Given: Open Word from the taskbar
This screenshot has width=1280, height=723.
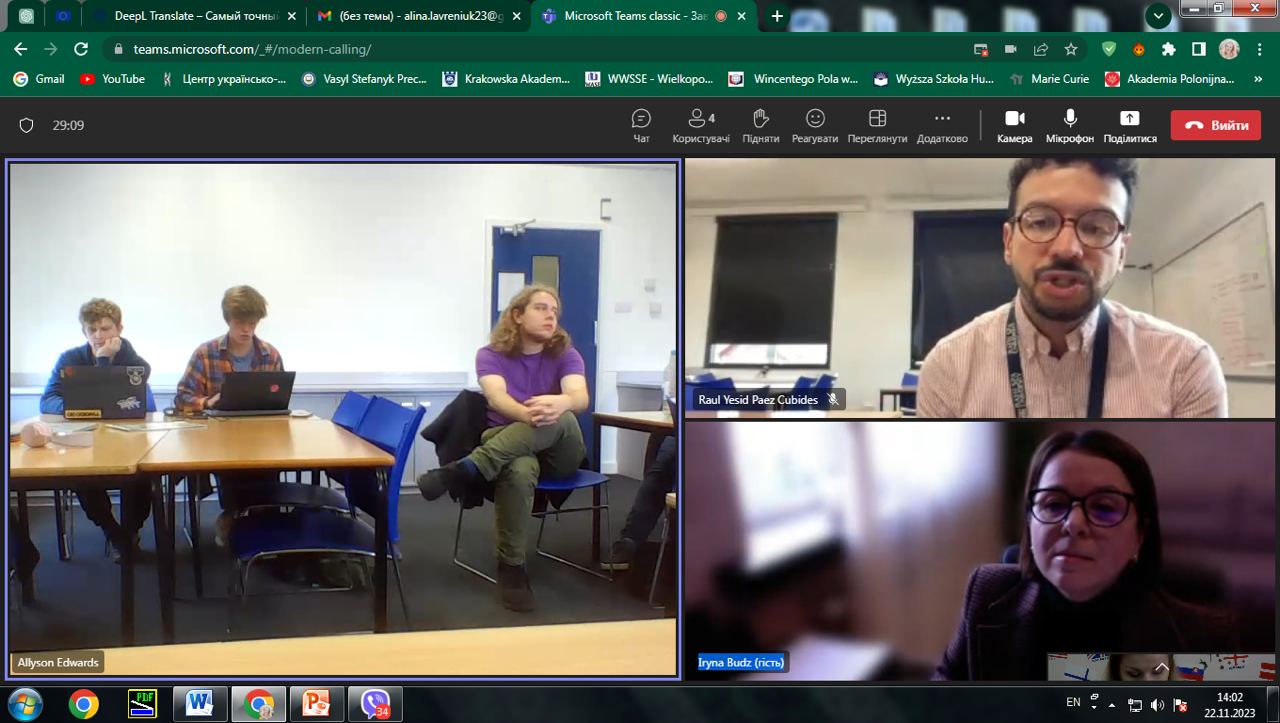Looking at the screenshot, I should point(200,704).
